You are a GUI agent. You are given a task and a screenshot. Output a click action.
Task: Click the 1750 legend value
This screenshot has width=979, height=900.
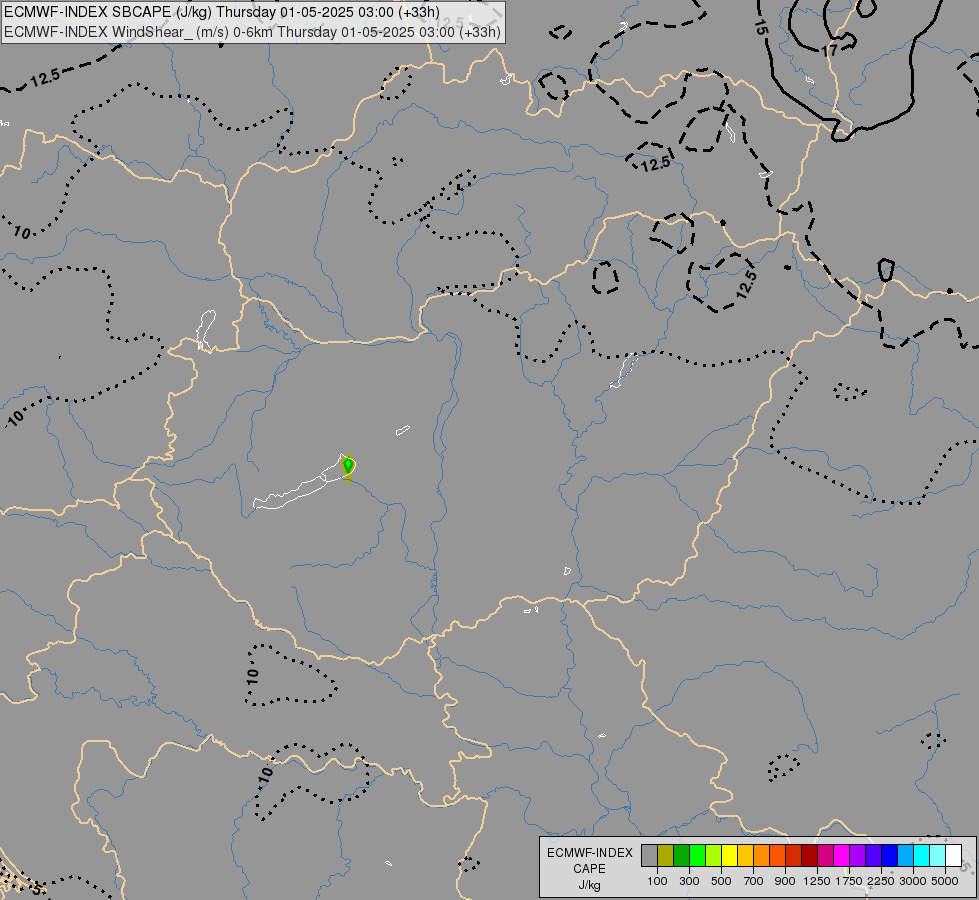point(849,881)
